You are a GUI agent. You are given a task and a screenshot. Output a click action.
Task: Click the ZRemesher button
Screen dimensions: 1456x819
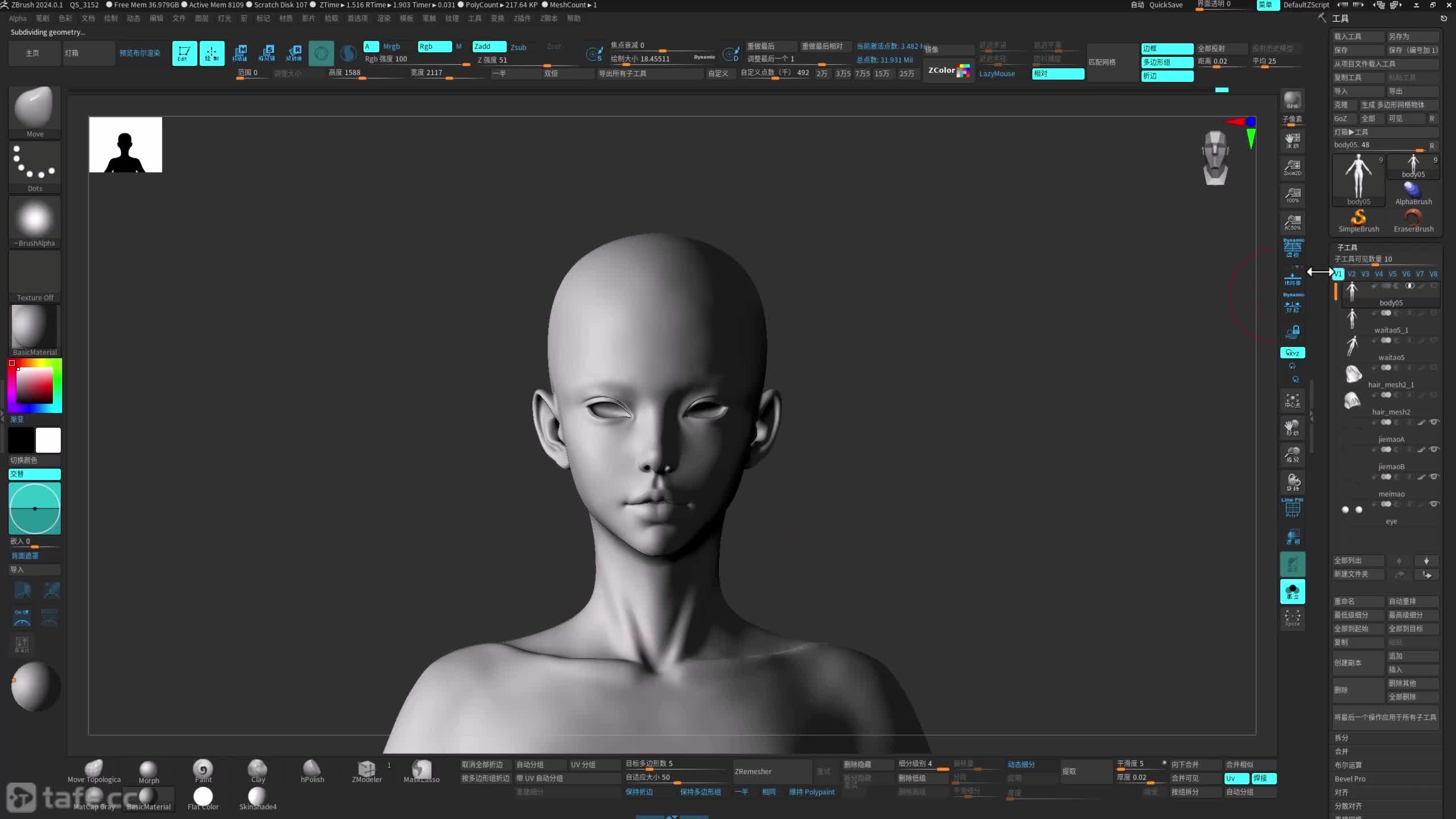[x=772, y=772]
